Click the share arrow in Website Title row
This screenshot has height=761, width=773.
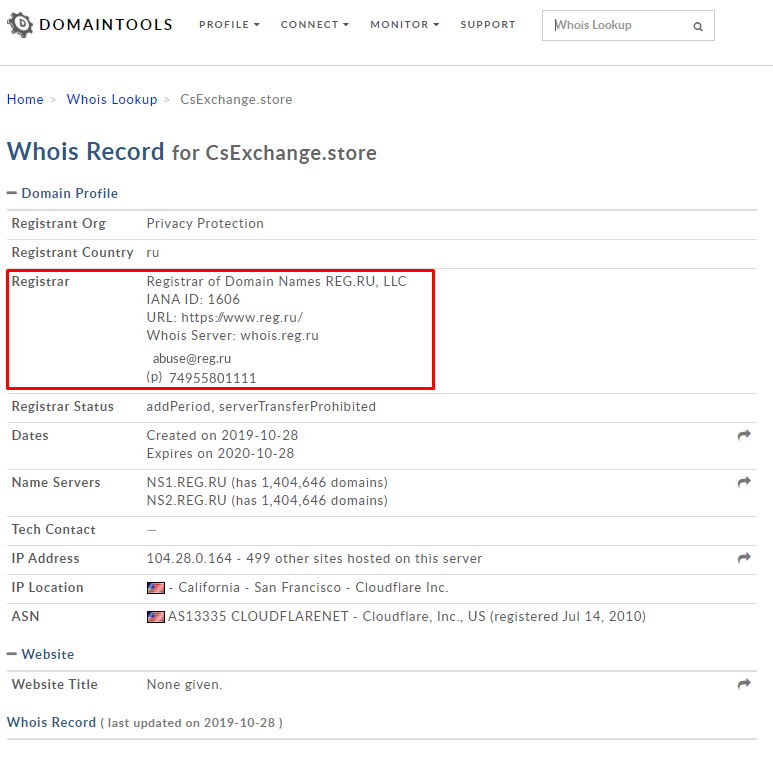pyautogui.click(x=744, y=684)
